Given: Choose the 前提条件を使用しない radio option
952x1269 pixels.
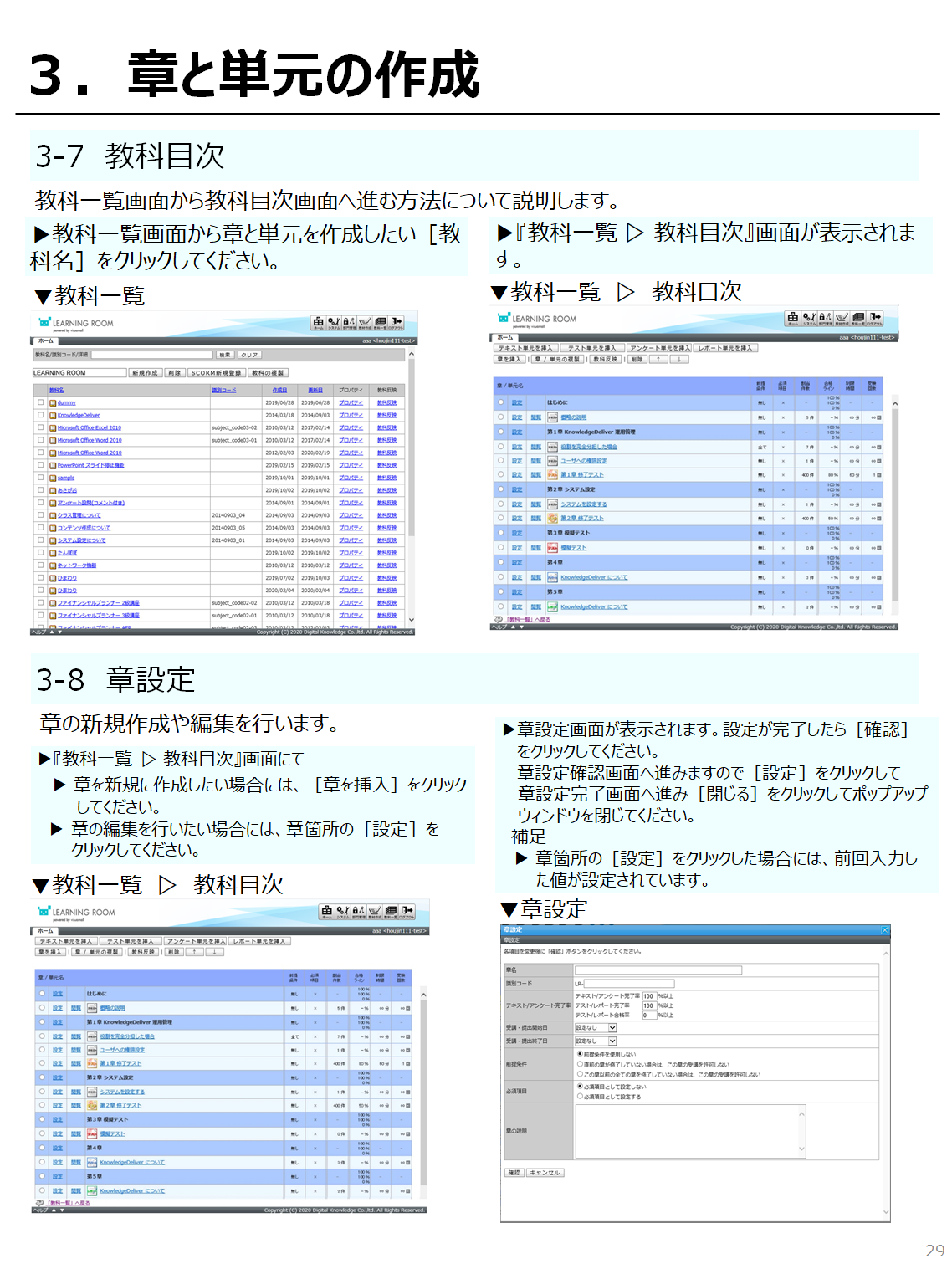Looking at the screenshot, I should [x=580, y=1054].
